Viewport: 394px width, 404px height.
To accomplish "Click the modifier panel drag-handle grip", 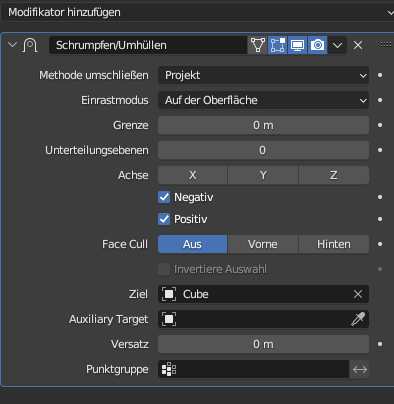I will [x=386, y=45].
